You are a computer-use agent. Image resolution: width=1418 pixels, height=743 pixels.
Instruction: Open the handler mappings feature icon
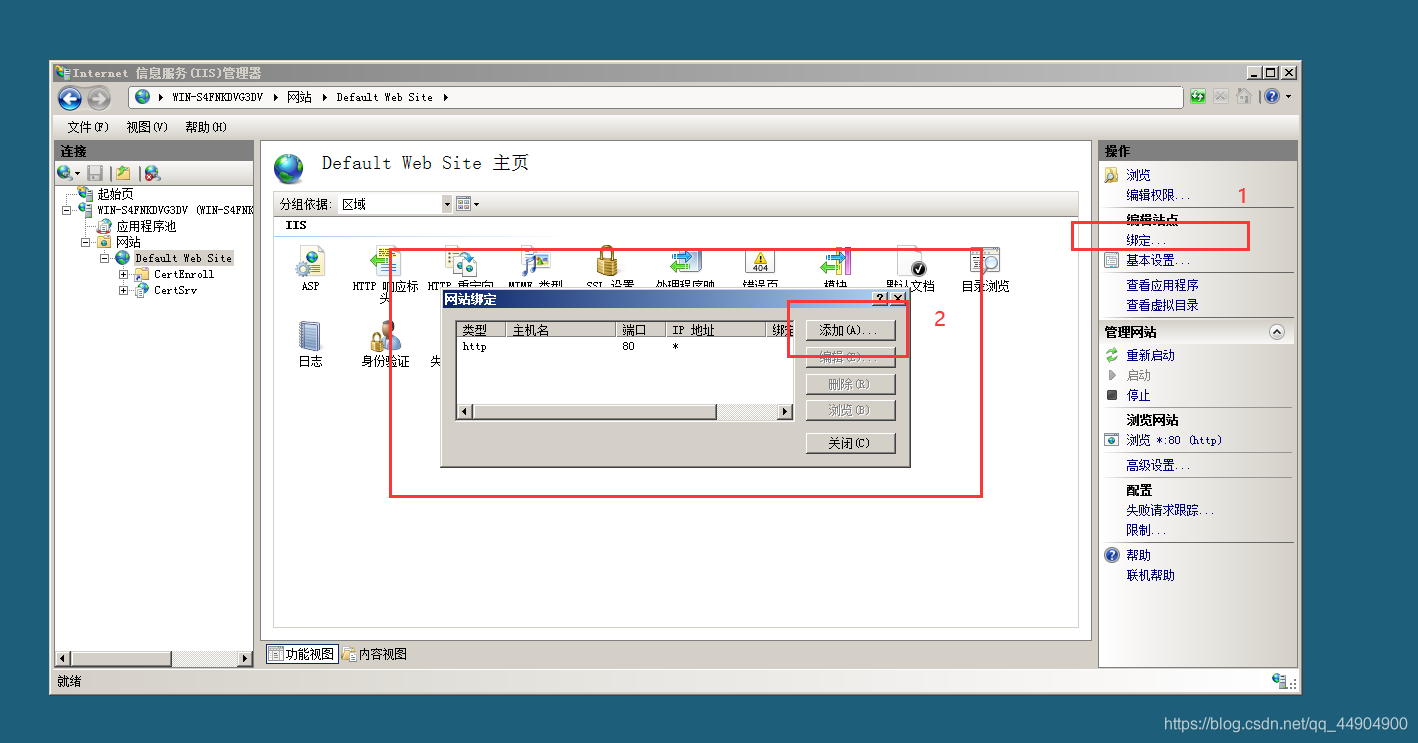pos(685,262)
